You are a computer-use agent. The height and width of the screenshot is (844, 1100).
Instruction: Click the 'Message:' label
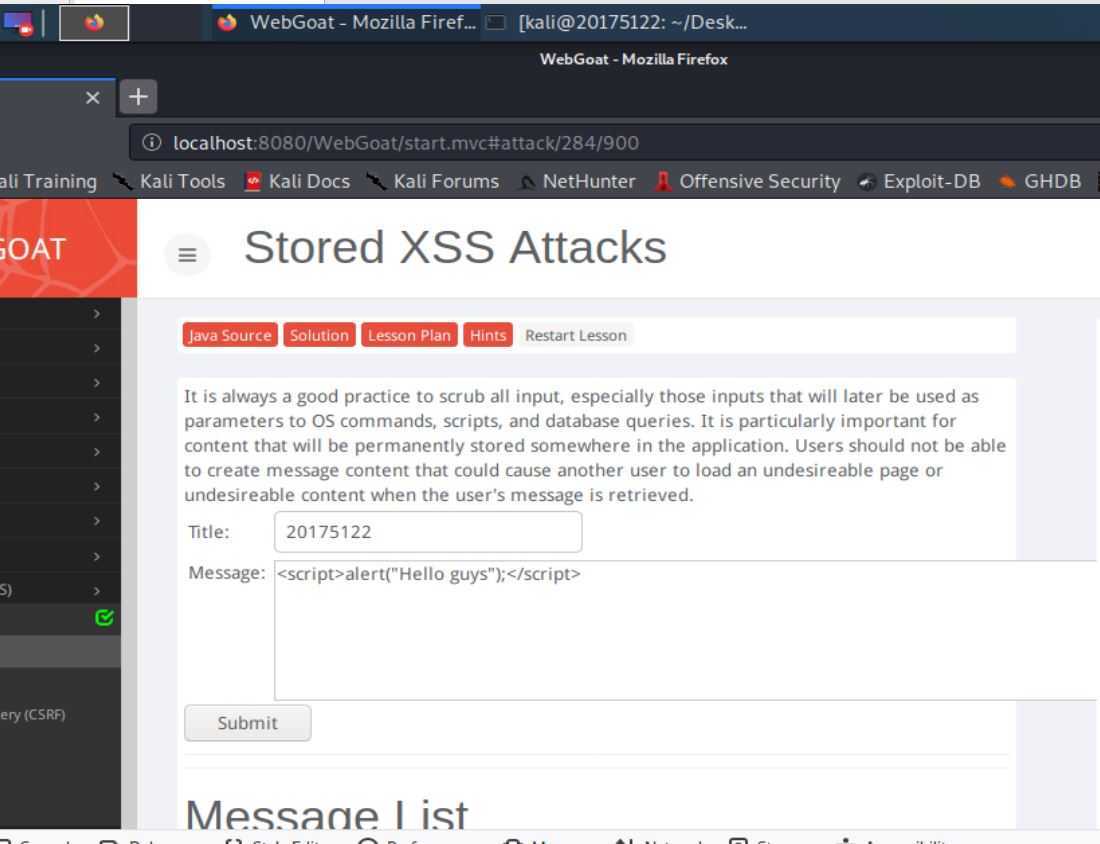coord(227,573)
